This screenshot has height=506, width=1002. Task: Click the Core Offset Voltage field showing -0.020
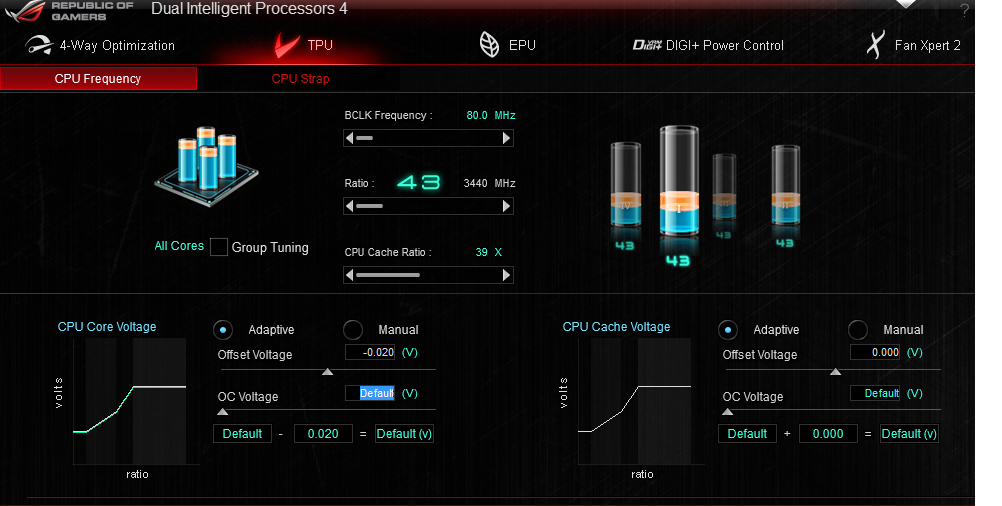(x=370, y=352)
